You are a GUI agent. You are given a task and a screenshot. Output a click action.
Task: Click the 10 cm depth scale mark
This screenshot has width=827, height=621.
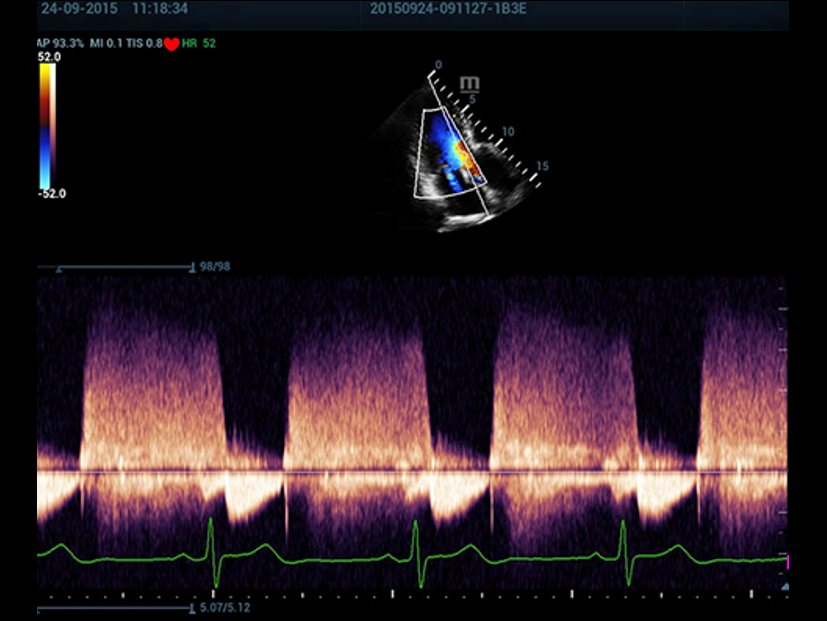[x=508, y=132]
